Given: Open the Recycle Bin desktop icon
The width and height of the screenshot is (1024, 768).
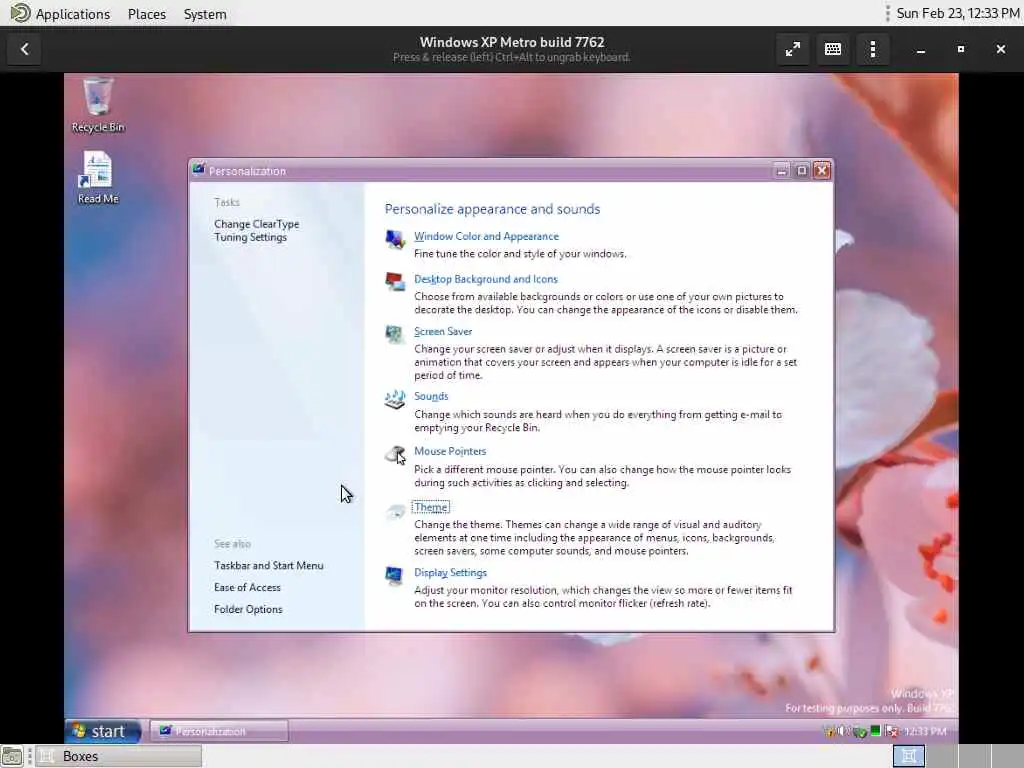Looking at the screenshot, I should tap(98, 105).
